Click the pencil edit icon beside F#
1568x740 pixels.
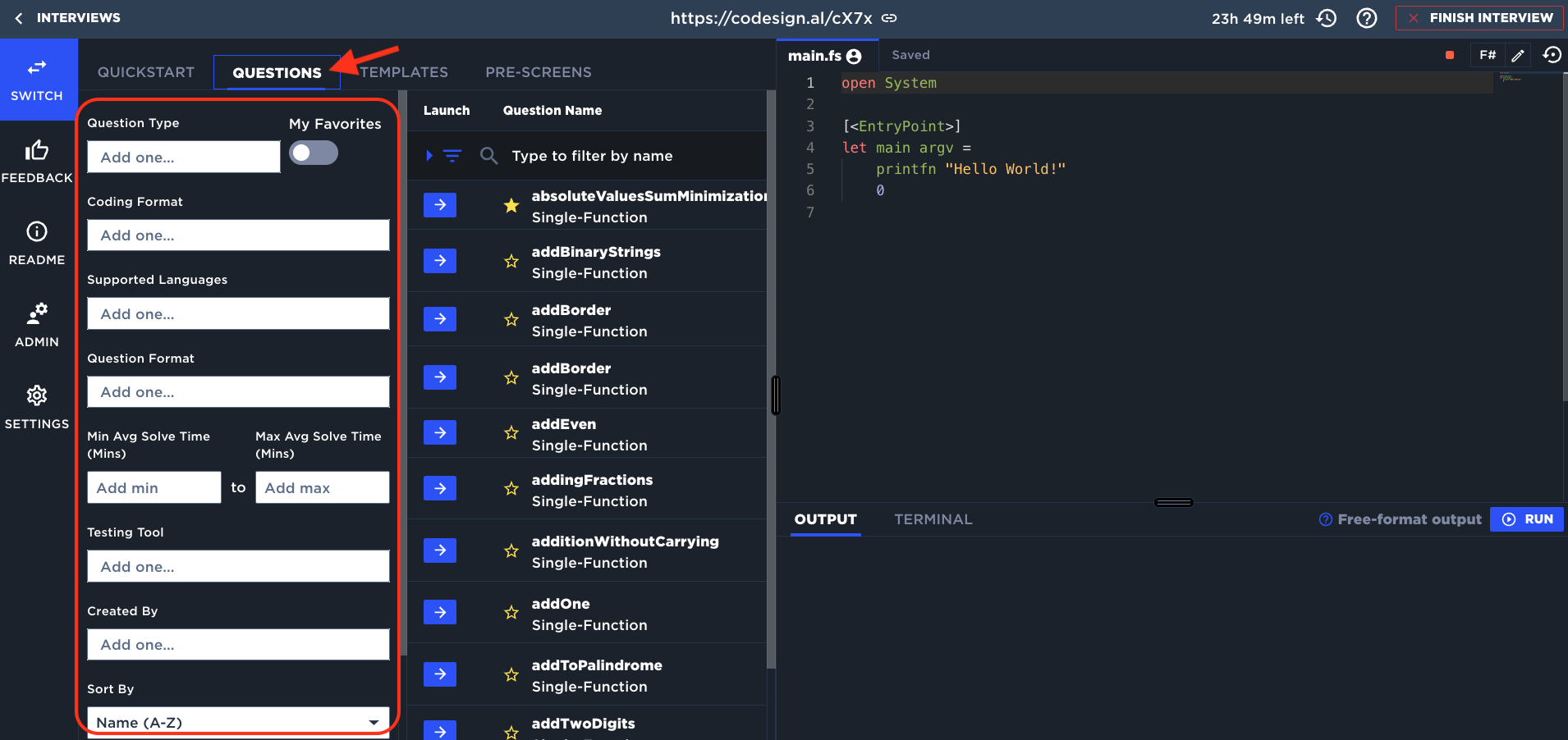[x=1518, y=55]
